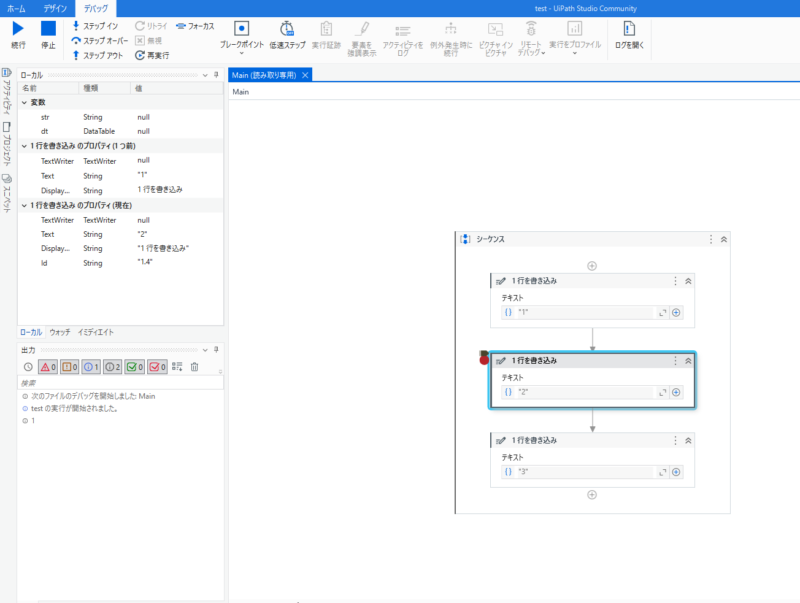Toggle red failed-test filter in Output
The width and height of the screenshot is (800, 603).
tap(157, 367)
